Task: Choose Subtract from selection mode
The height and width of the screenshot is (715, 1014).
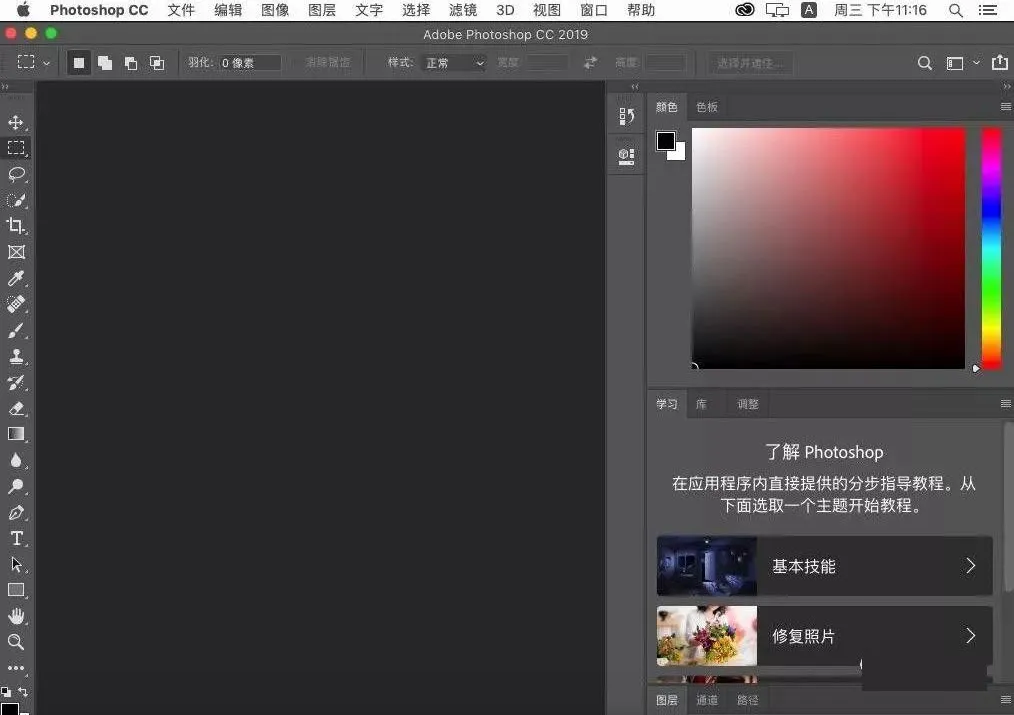Action: point(131,63)
